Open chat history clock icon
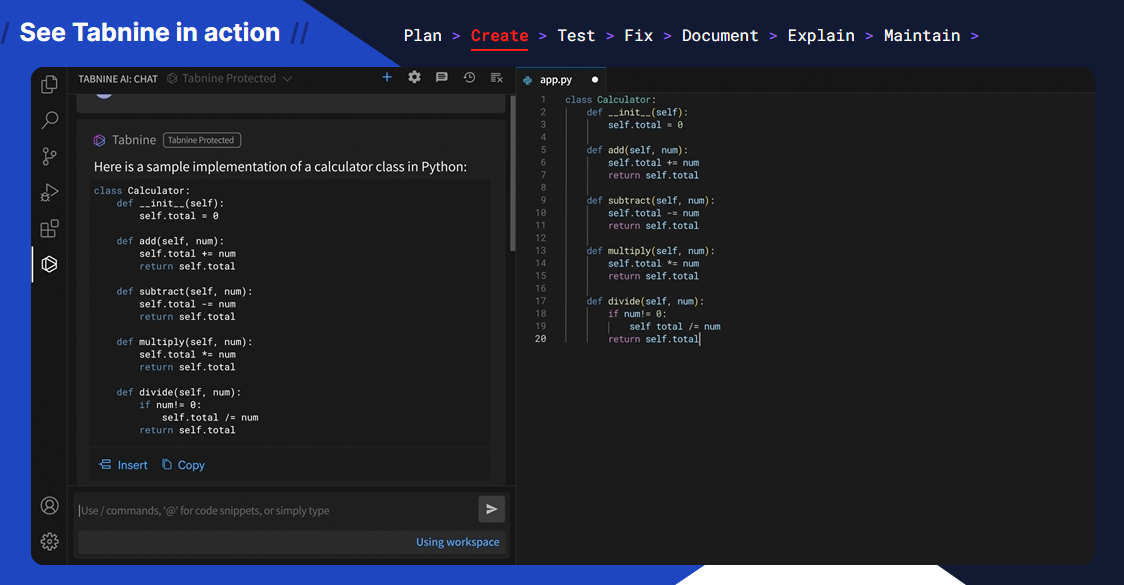The width and height of the screenshot is (1124, 585). (x=469, y=77)
